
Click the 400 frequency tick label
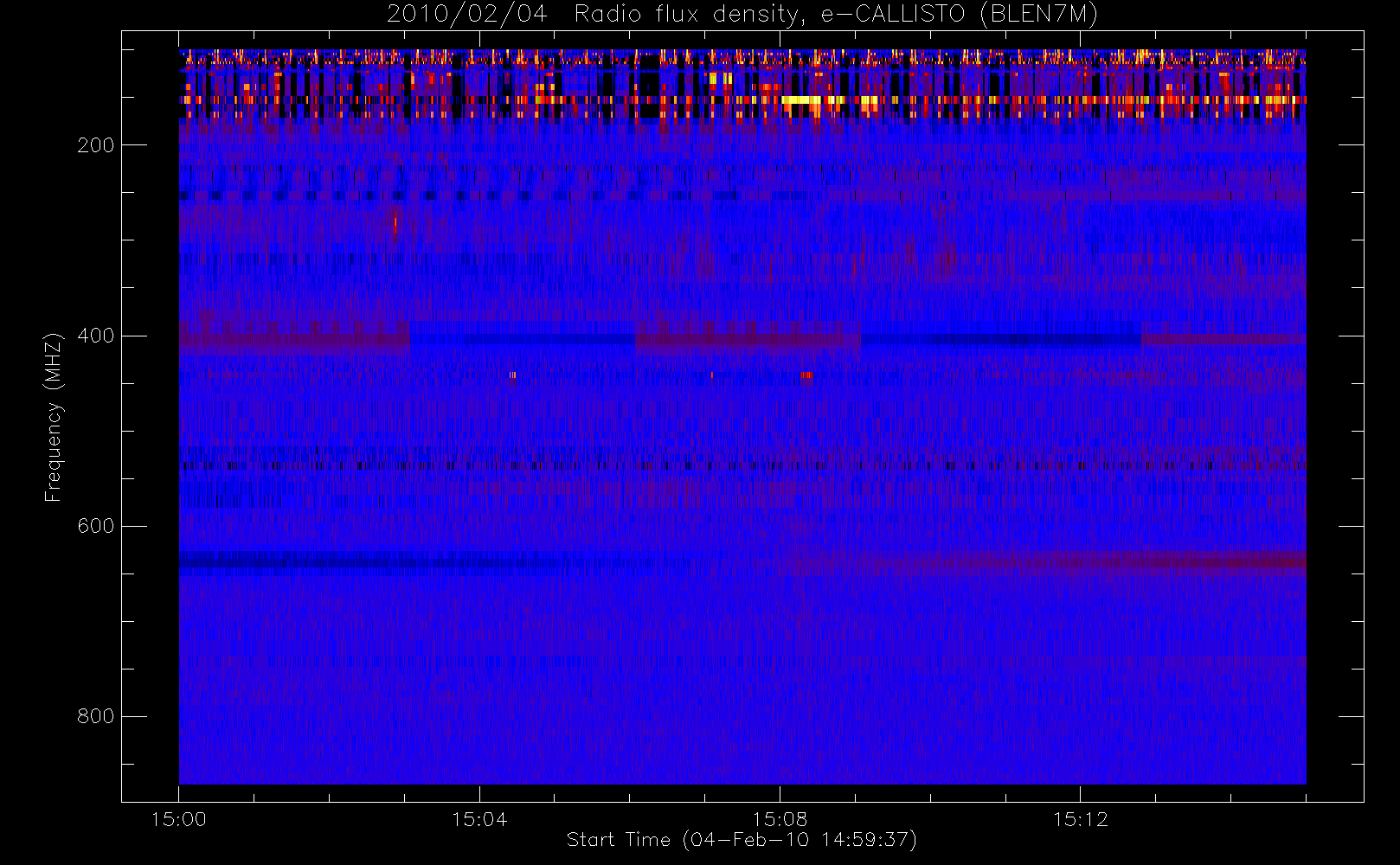[x=95, y=336]
